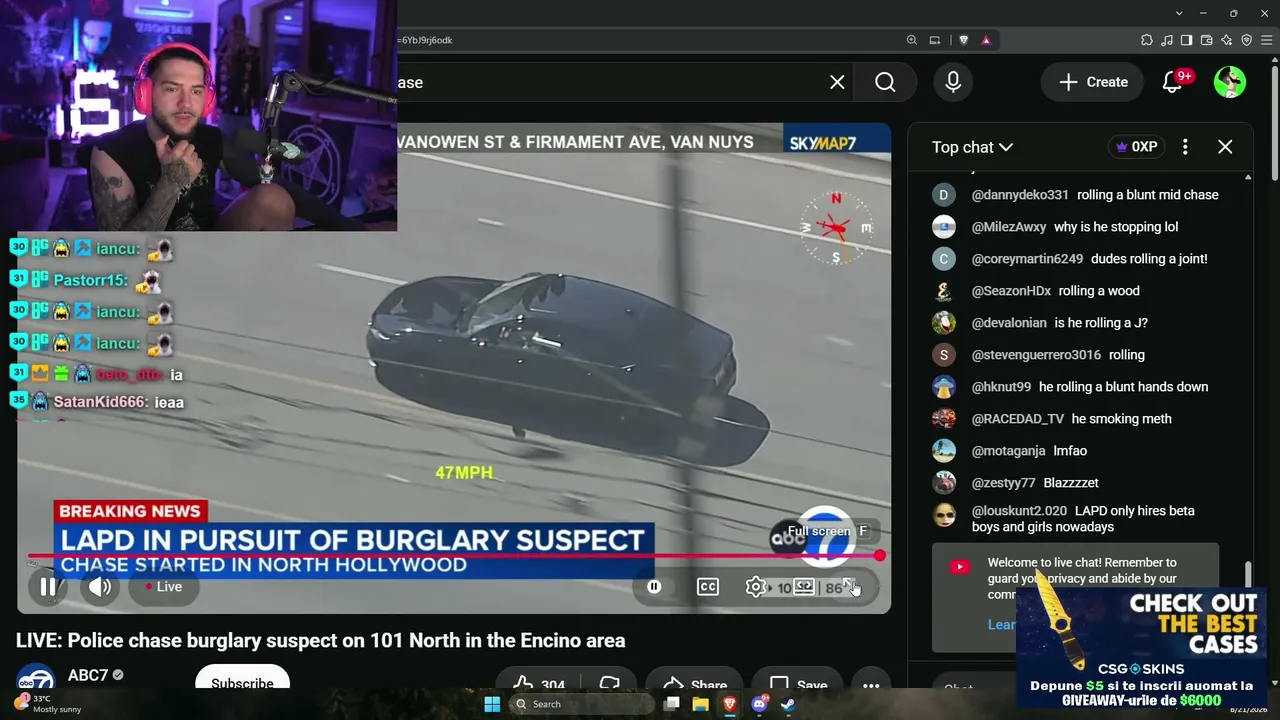Click the SKYMAP7 compass on video
This screenshot has height=720, width=1280.
point(836,228)
